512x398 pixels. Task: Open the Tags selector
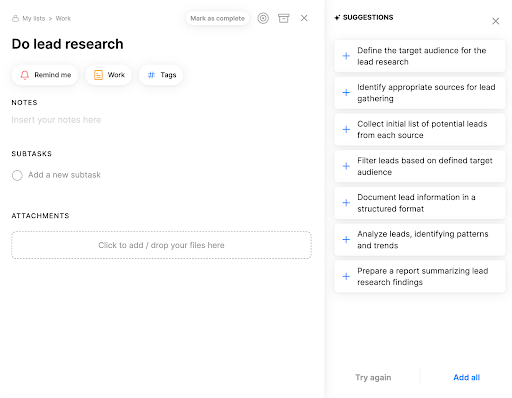161,75
